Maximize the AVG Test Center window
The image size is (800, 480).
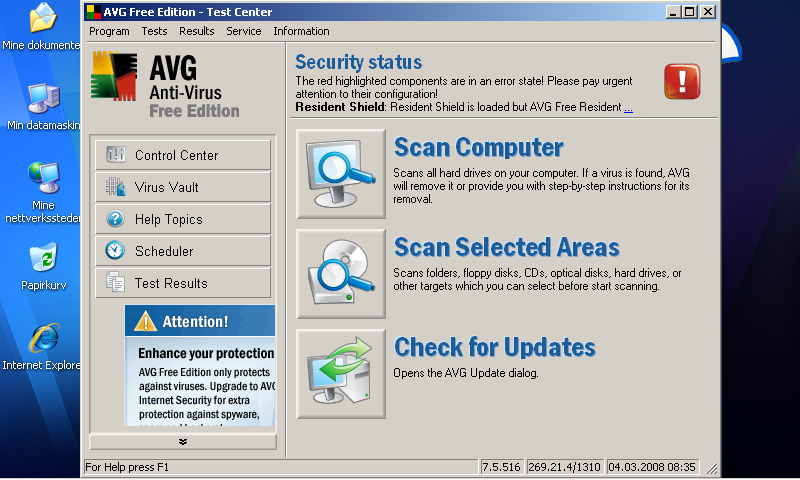[x=689, y=12]
